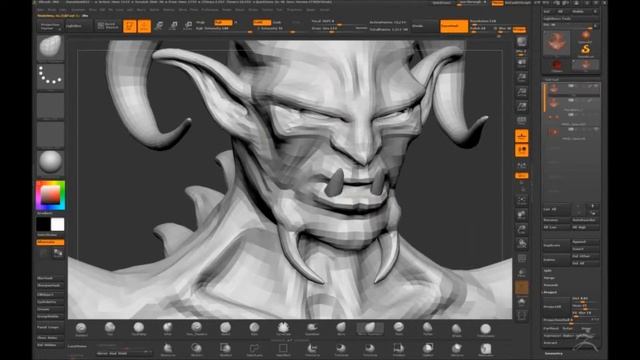Viewport: 640px width, 360px height.
Task: Click the BPR render icon
Action: [x=522, y=42]
